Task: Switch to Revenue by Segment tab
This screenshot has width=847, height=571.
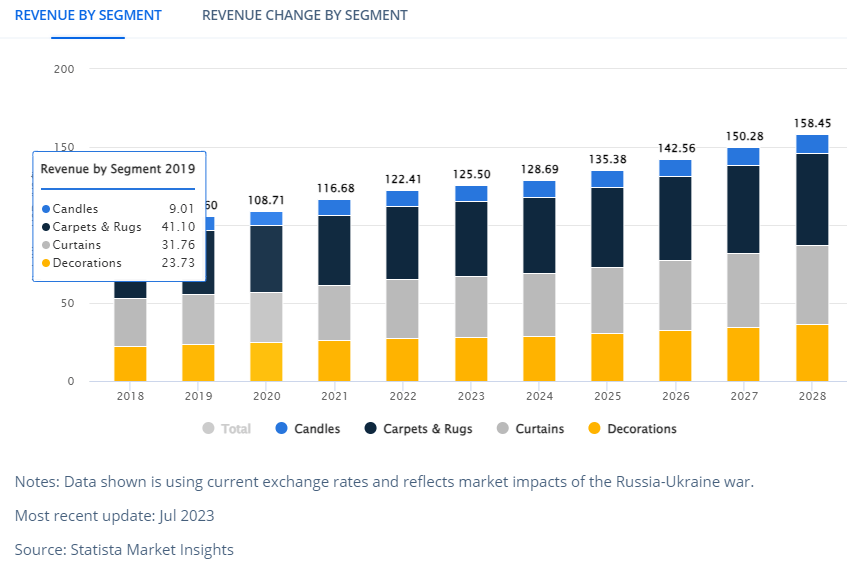Action: coord(88,15)
